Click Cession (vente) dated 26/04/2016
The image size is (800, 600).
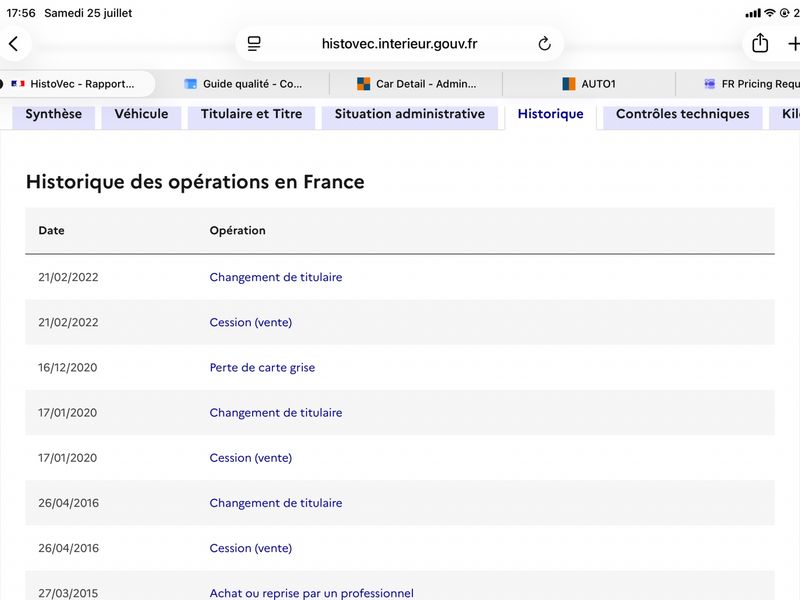click(x=251, y=548)
